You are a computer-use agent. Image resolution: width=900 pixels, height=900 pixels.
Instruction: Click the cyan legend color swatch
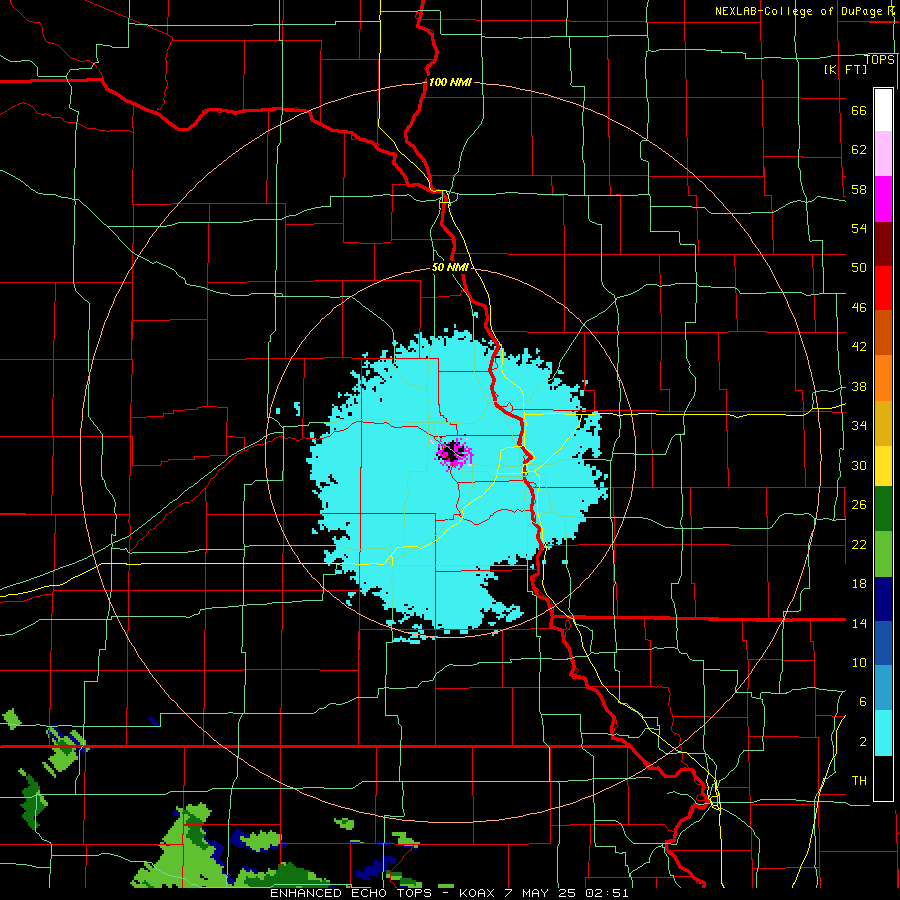[883, 733]
